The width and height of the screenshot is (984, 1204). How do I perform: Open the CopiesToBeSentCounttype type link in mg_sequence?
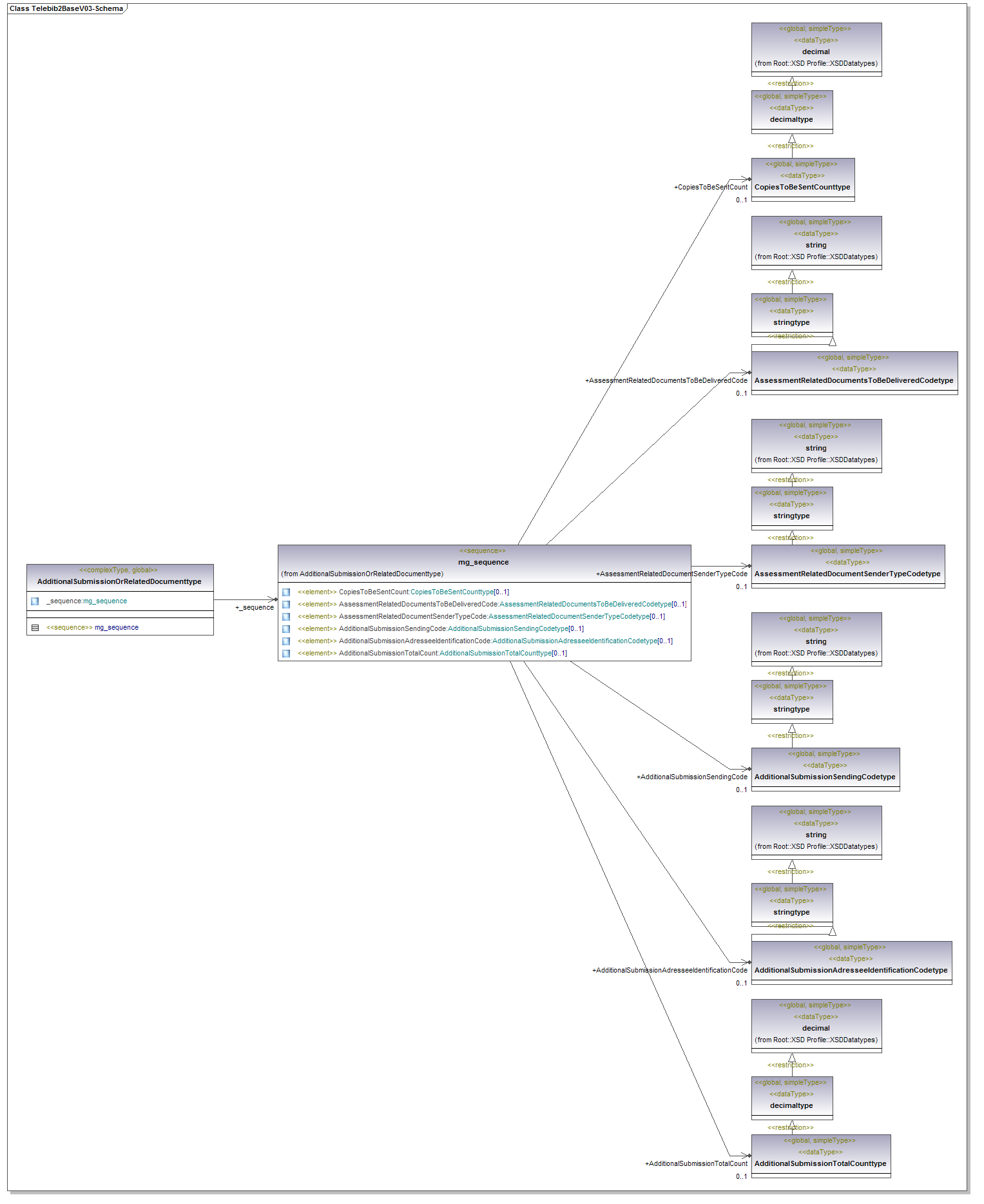(x=452, y=592)
